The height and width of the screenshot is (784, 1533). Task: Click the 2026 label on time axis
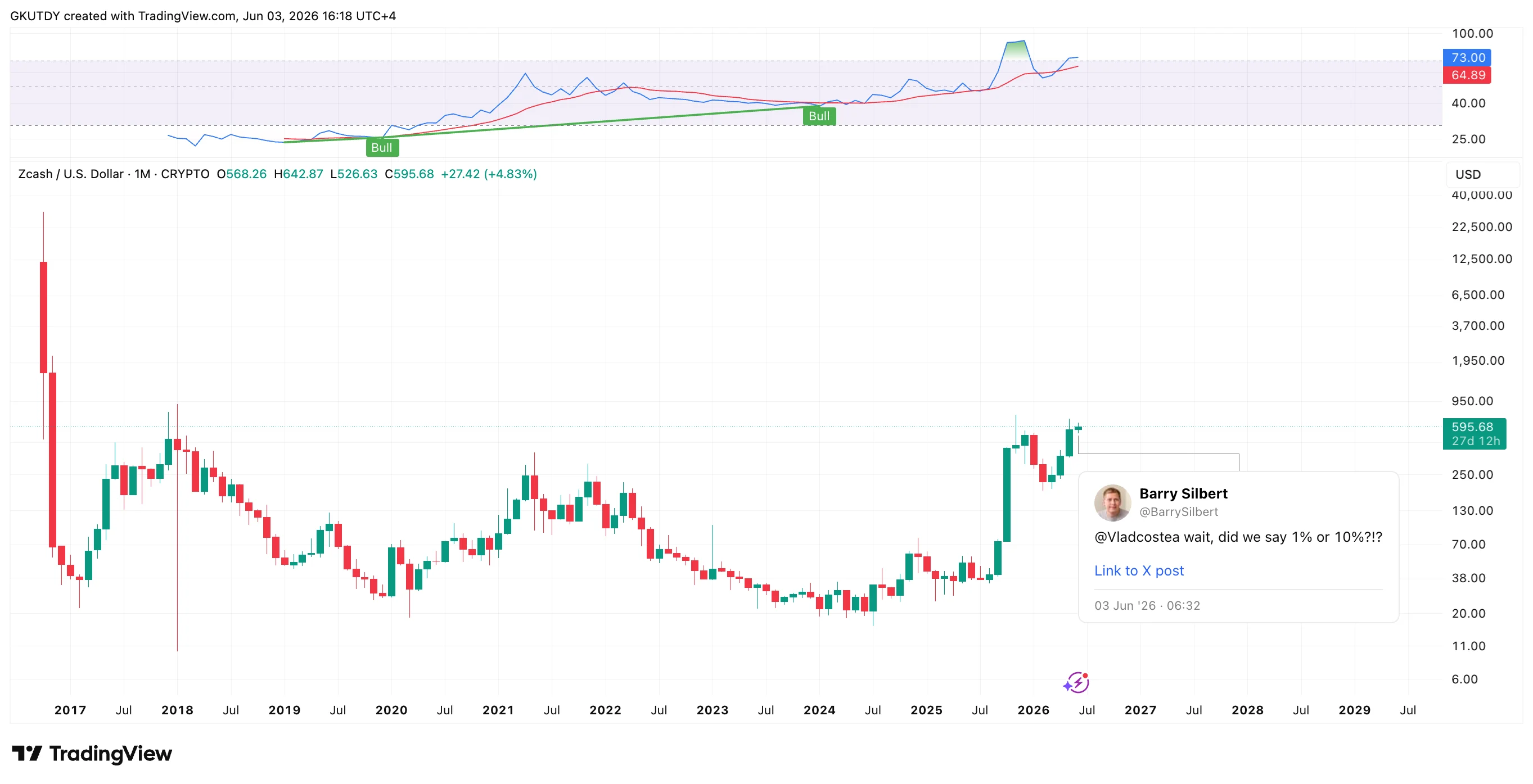(x=1033, y=710)
